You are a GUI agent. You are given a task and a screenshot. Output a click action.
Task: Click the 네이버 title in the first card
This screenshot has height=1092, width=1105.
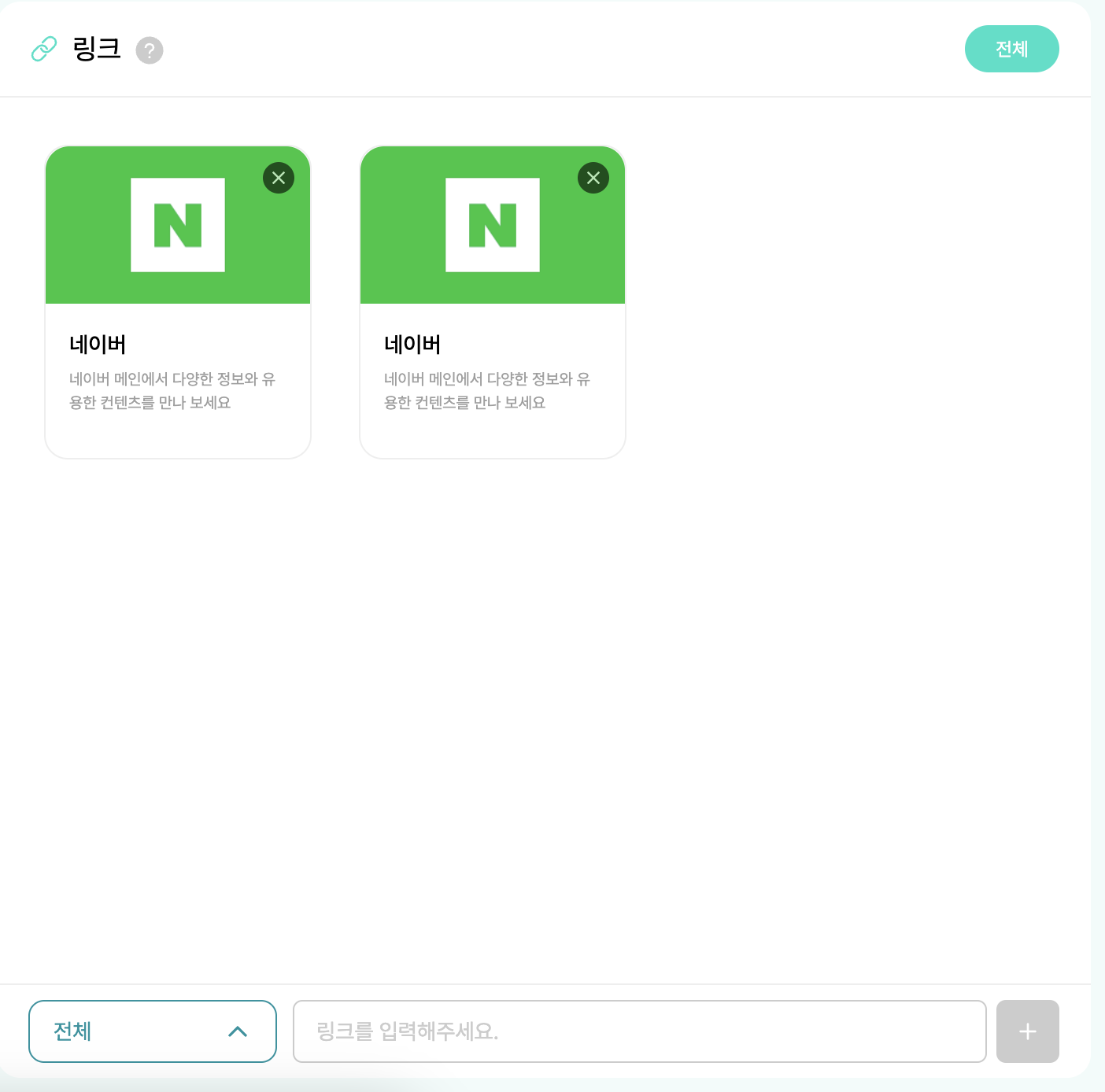[x=98, y=345]
